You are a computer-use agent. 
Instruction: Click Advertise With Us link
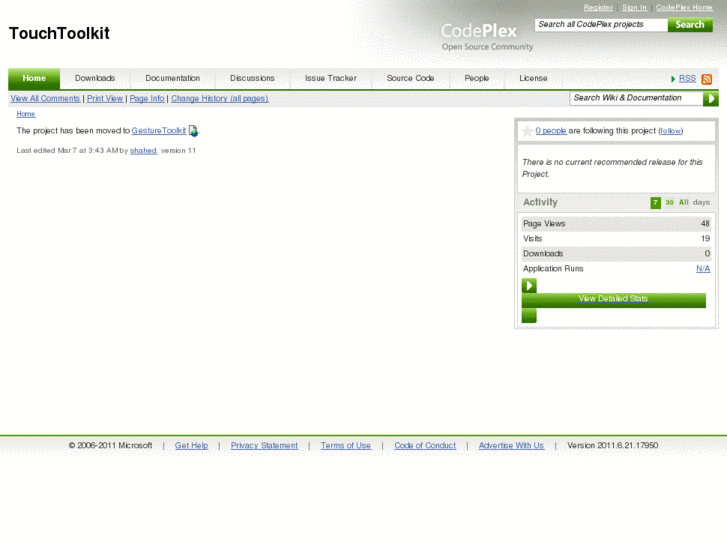tap(511, 446)
